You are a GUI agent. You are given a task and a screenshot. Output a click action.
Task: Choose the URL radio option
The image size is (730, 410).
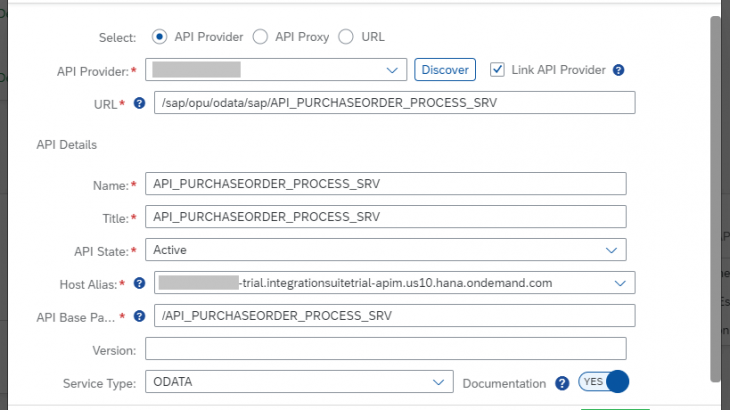pyautogui.click(x=347, y=37)
